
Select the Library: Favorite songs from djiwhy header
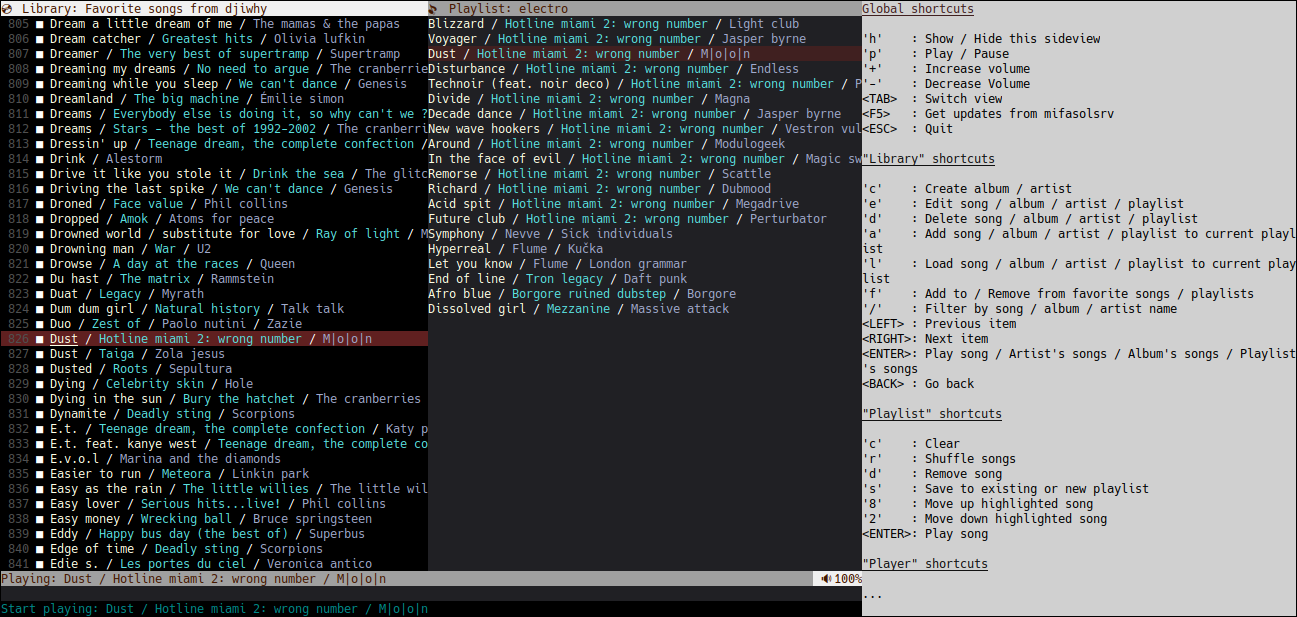tap(214, 8)
